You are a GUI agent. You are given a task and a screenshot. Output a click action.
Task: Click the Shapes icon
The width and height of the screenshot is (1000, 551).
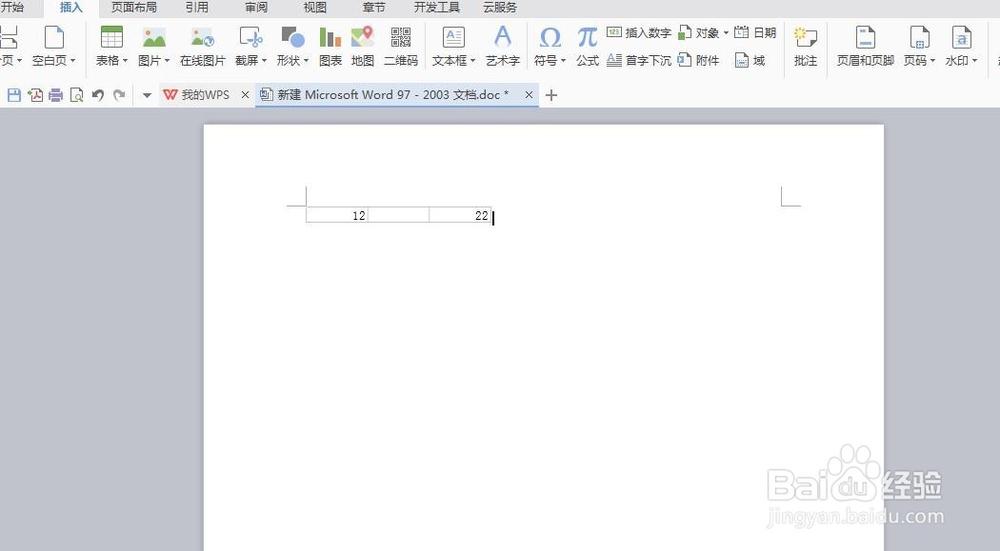click(293, 37)
